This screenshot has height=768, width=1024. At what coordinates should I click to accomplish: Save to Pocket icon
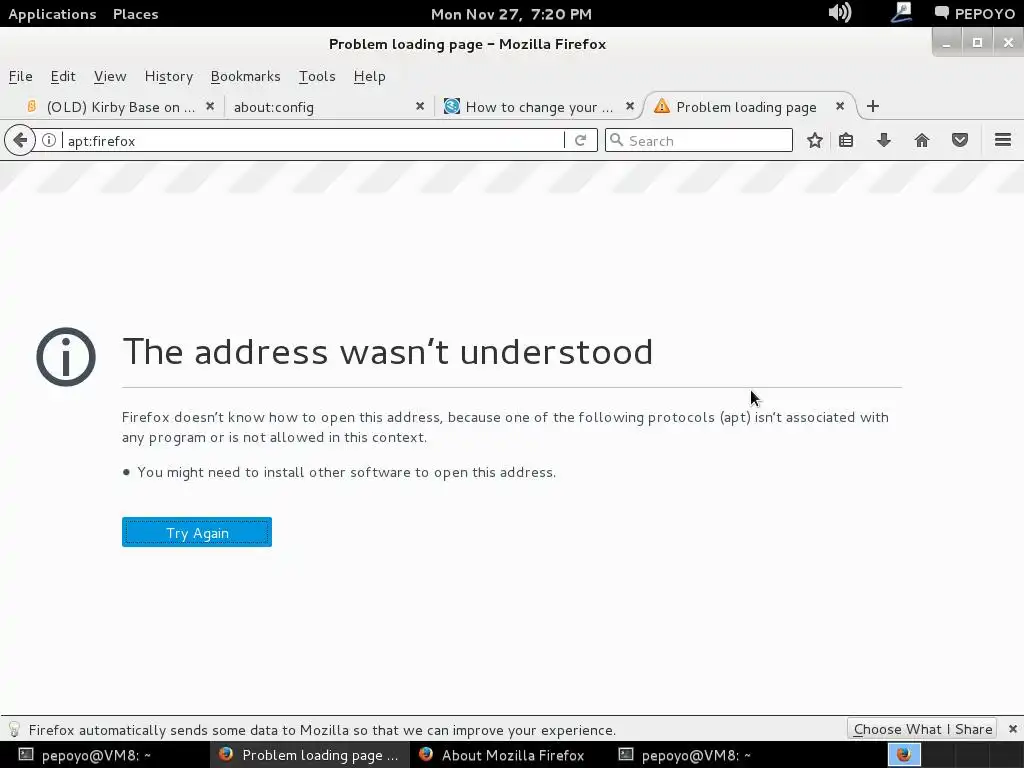[959, 140]
